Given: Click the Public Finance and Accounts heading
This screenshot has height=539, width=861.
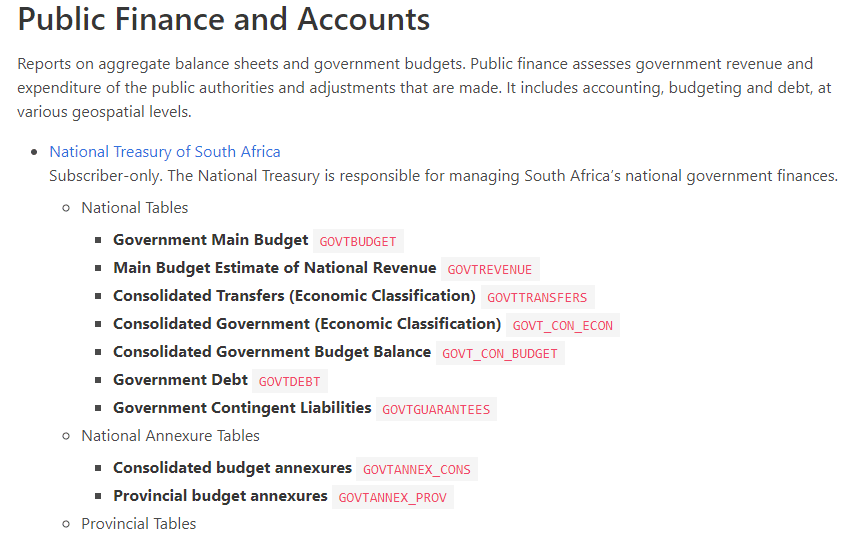Looking at the screenshot, I should pyautogui.click(x=223, y=20).
